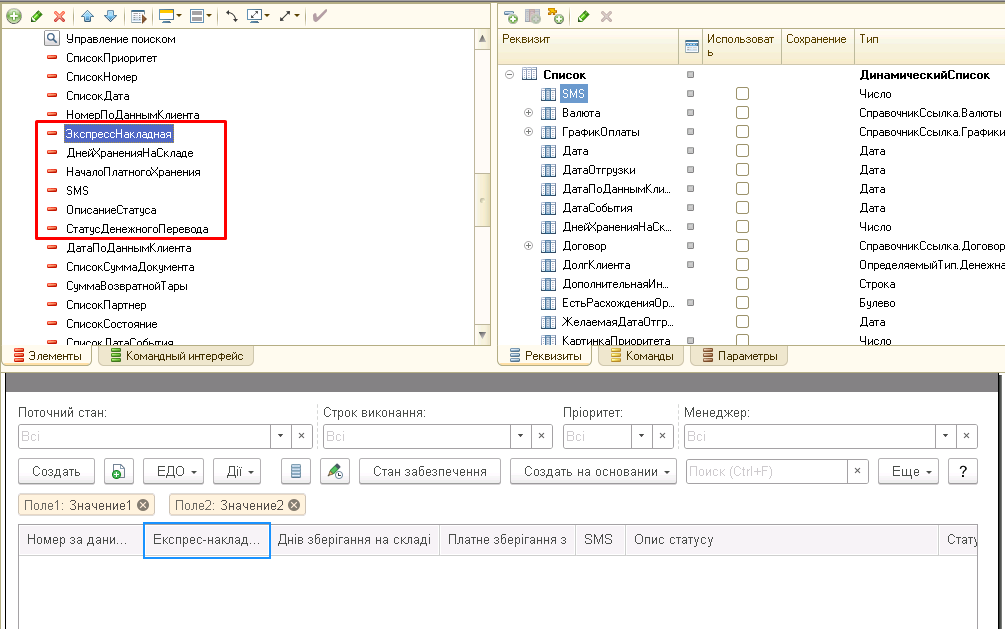
Task: Expand the ГрафикОплаты attribute node
Action: click(x=528, y=132)
